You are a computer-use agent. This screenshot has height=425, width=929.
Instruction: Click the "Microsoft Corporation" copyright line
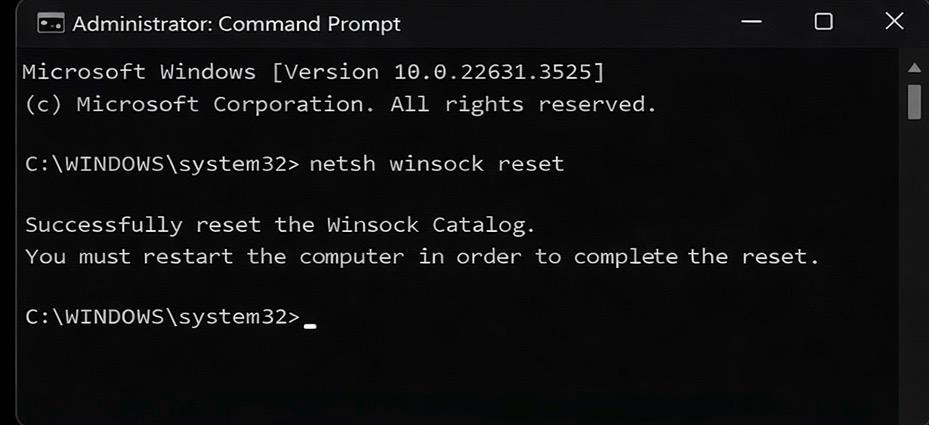click(340, 104)
